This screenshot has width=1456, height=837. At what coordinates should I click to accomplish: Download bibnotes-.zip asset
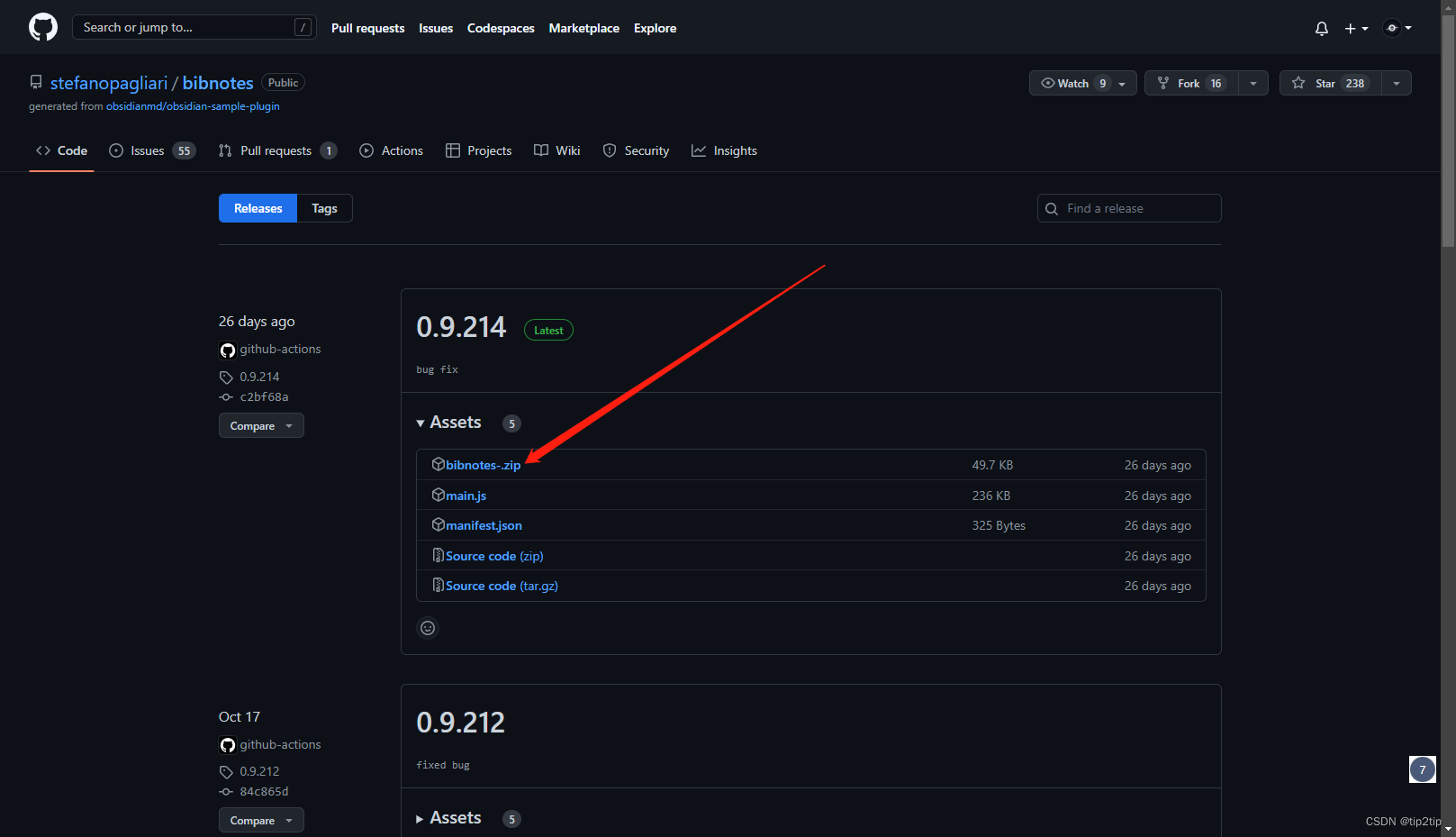click(483, 465)
